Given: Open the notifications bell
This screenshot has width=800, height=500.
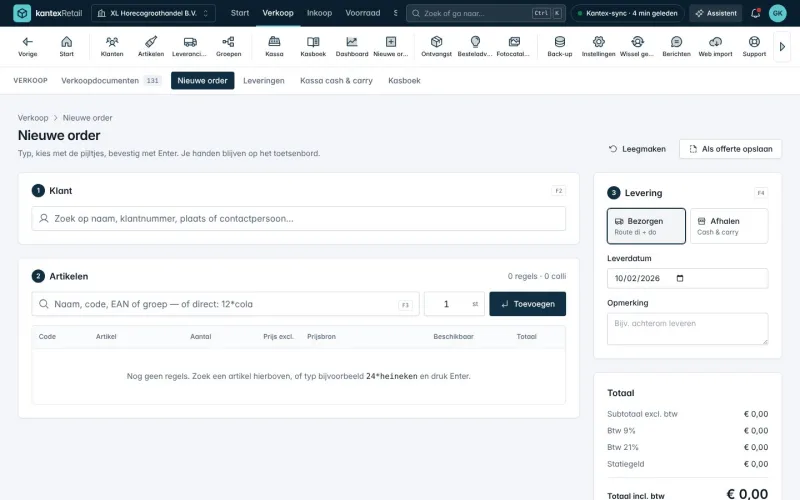Looking at the screenshot, I should [756, 13].
